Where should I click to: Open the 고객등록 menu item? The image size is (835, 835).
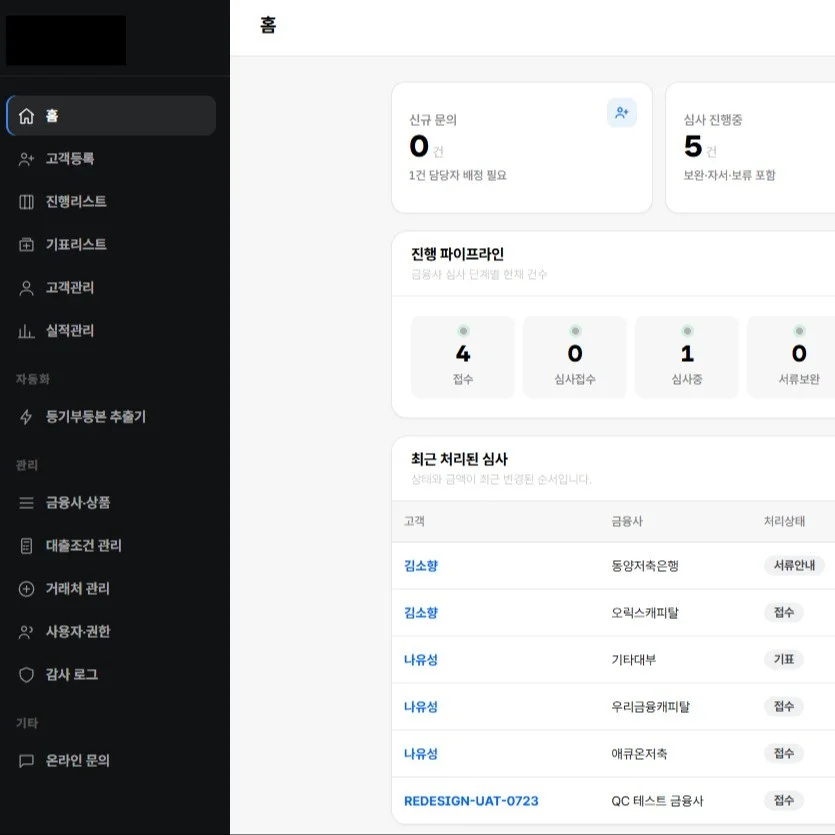tap(111, 159)
